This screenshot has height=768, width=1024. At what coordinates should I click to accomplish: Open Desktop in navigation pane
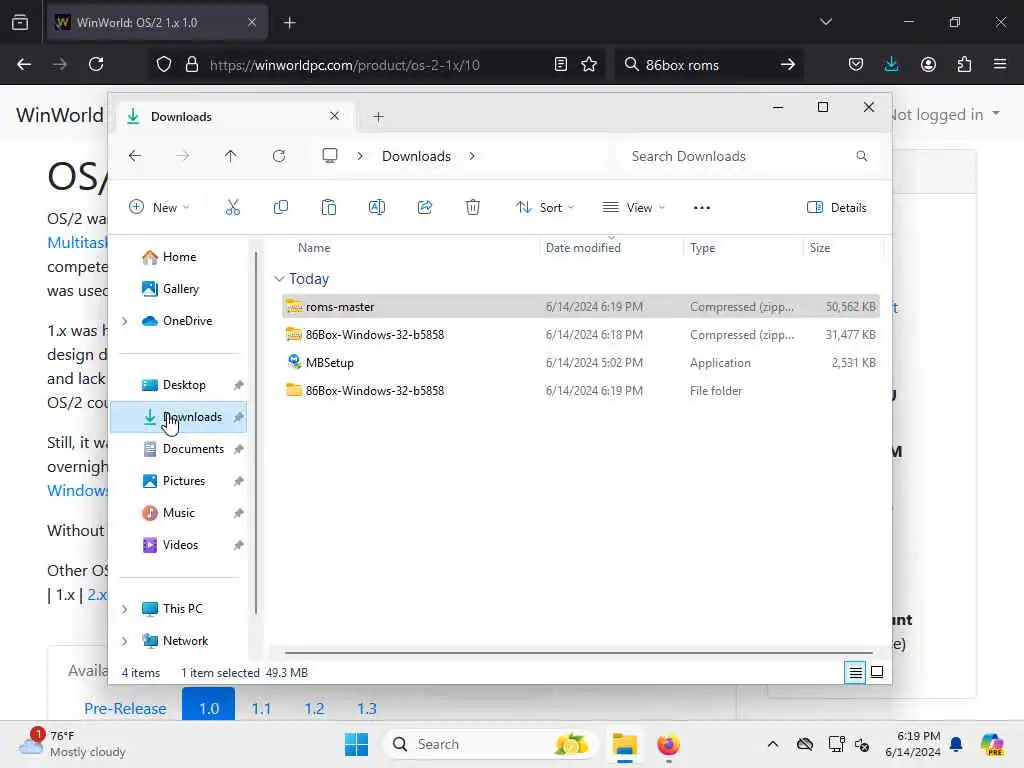(178, 385)
